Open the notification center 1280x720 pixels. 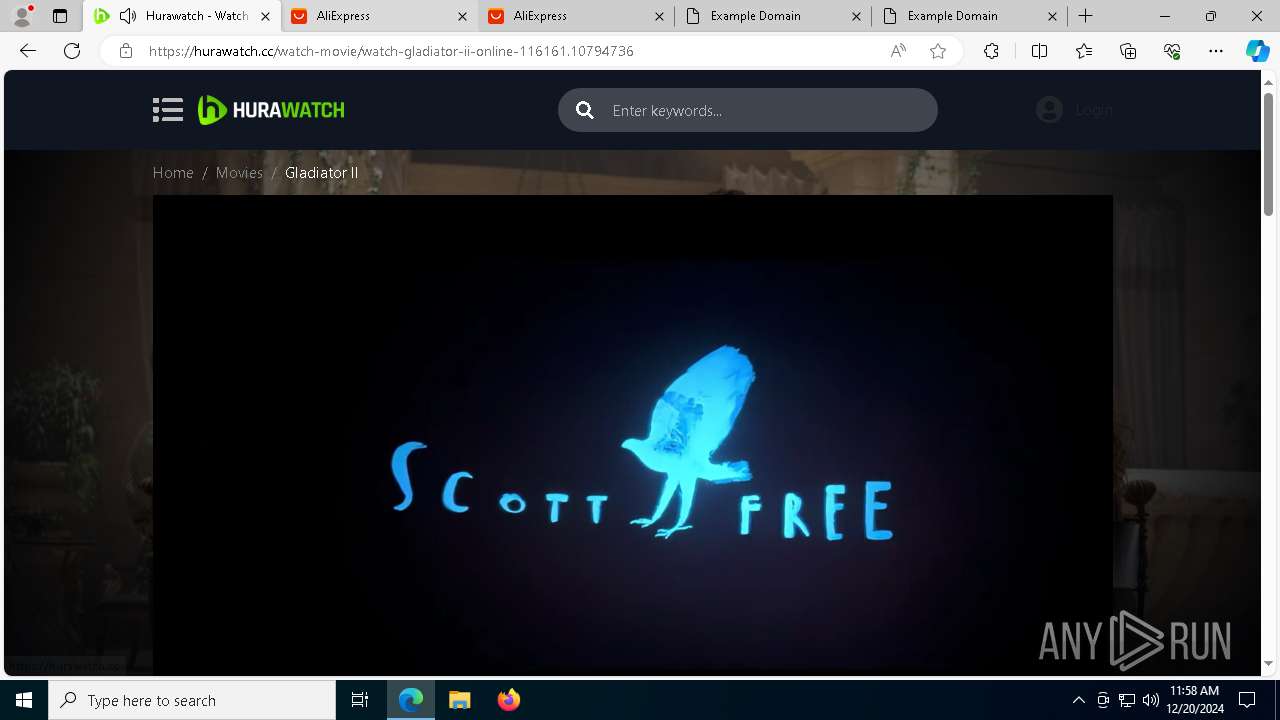[x=1247, y=700]
